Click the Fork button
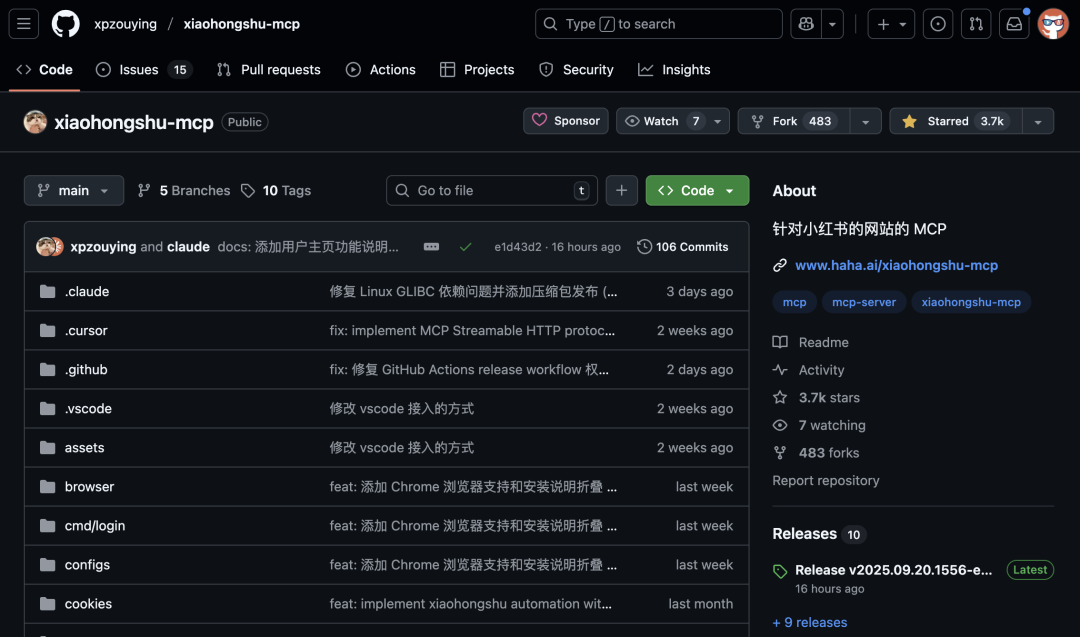The width and height of the screenshot is (1080, 637). click(793, 121)
